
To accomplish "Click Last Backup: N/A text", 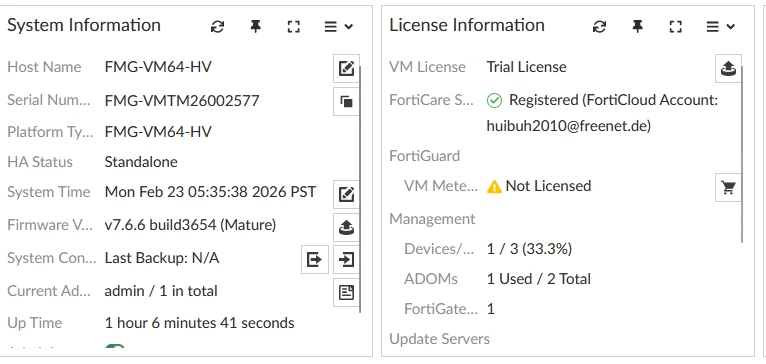I will pyautogui.click(x=162, y=258).
